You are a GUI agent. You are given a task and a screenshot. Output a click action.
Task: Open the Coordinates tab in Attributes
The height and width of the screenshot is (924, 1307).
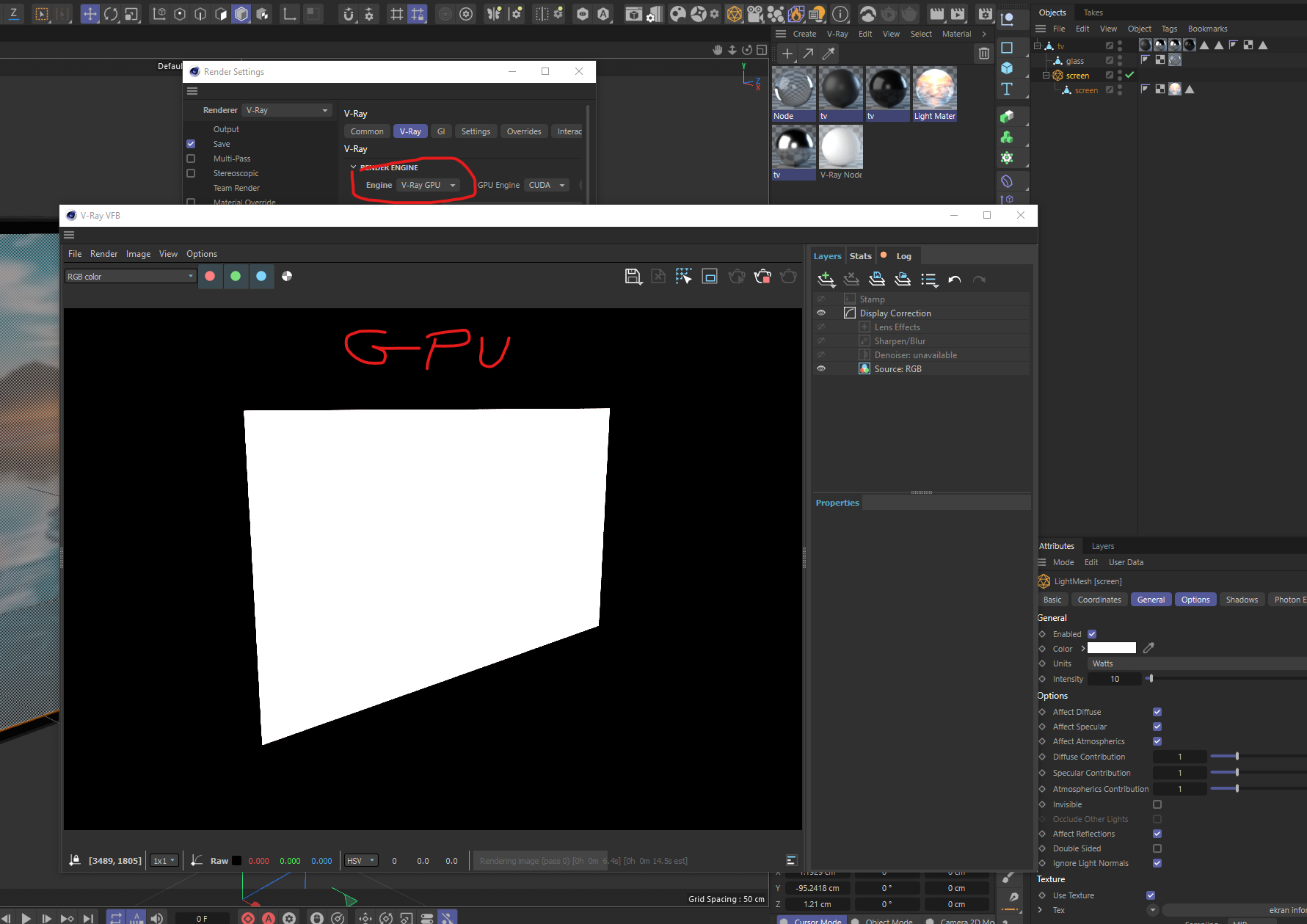pyautogui.click(x=1099, y=600)
